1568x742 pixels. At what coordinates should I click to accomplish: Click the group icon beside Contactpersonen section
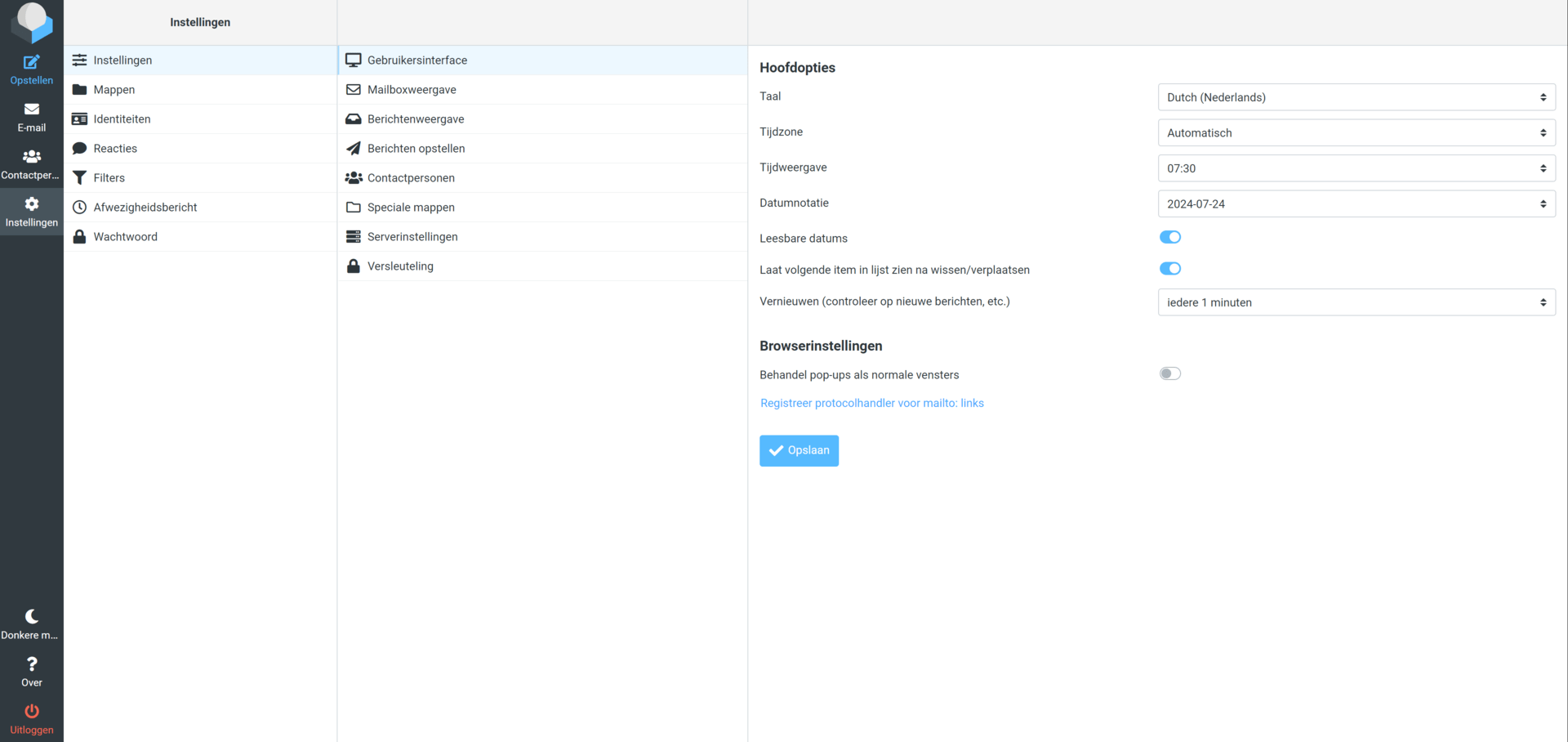coord(353,177)
